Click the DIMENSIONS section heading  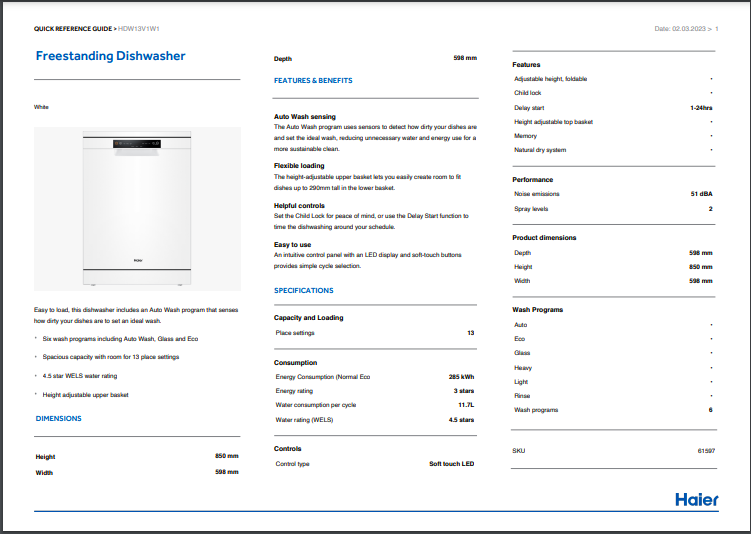coord(58,418)
